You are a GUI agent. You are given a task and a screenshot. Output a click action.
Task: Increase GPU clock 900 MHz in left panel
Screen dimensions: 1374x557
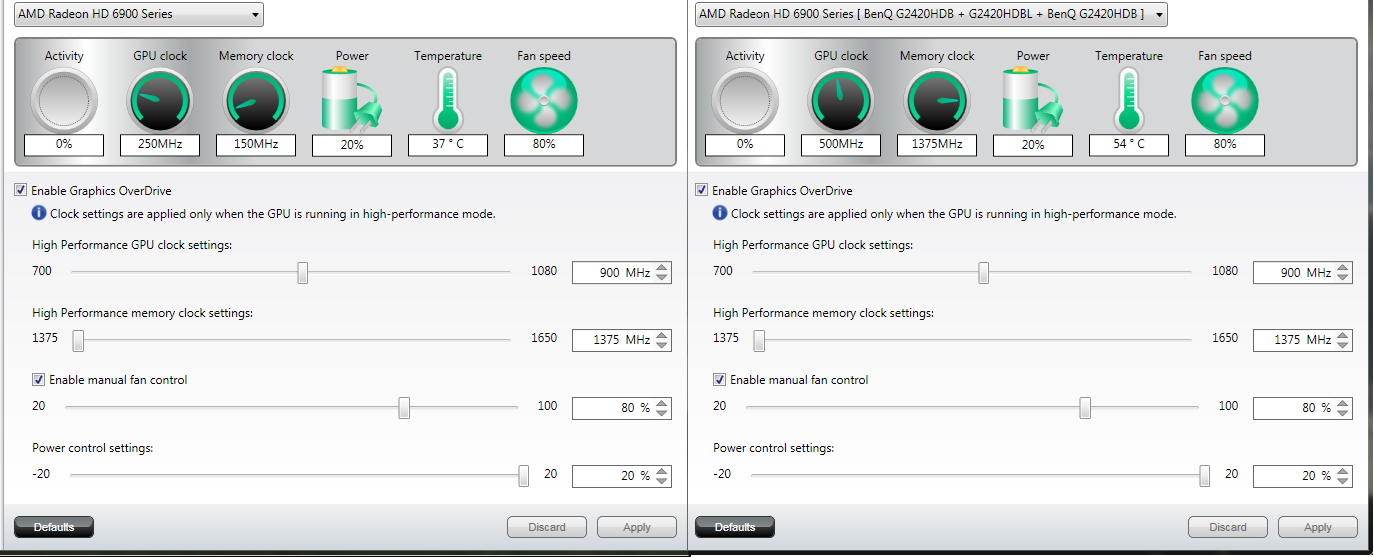pos(662,268)
